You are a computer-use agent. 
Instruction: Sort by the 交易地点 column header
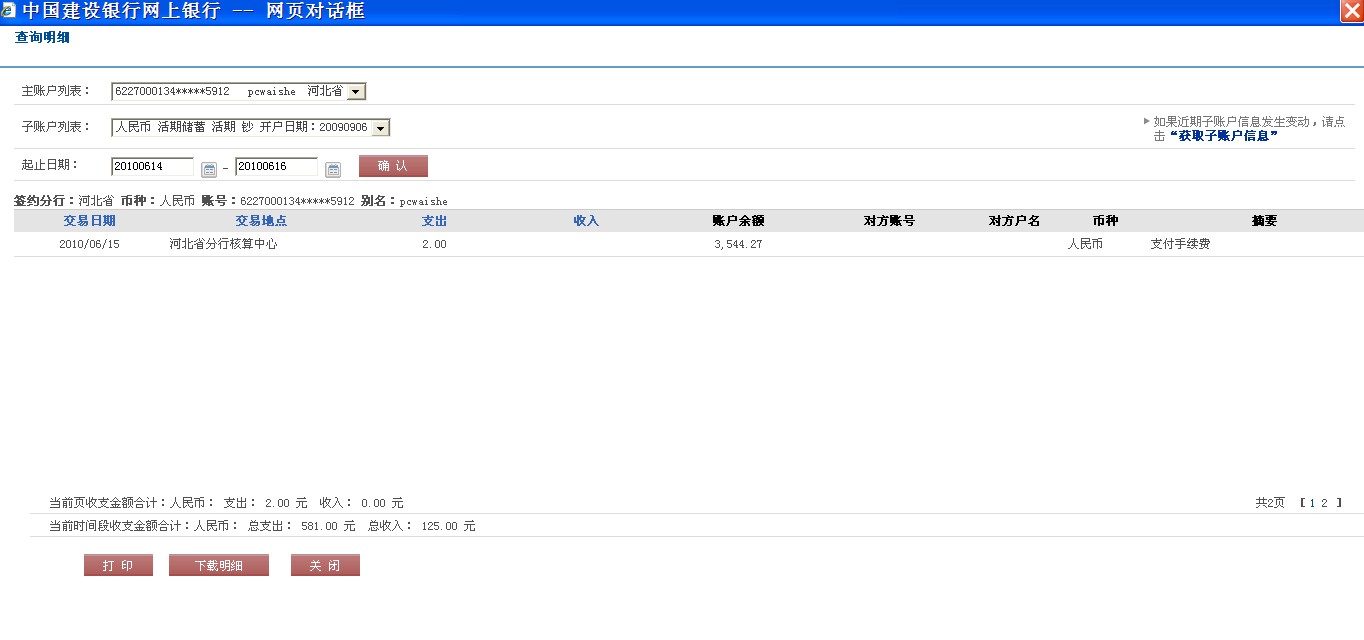coord(261,221)
